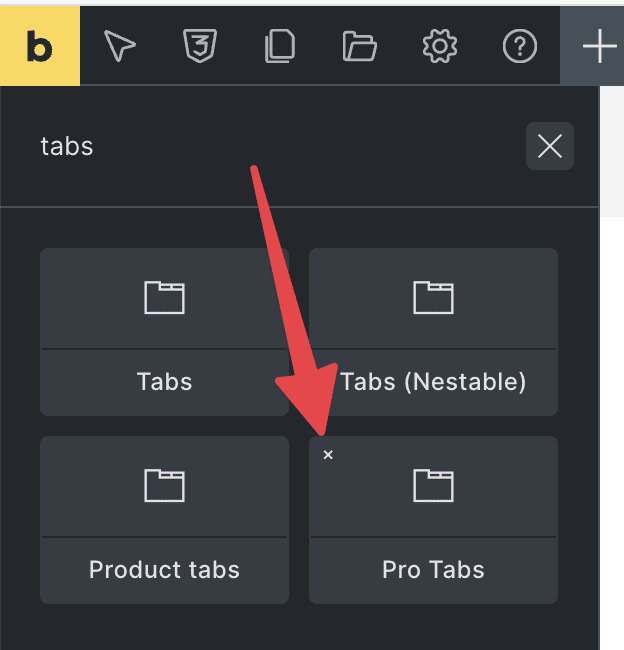The height and width of the screenshot is (650, 624).
Task: Click the white canvas area beside the panel
Action: pyautogui.click(x=611, y=400)
